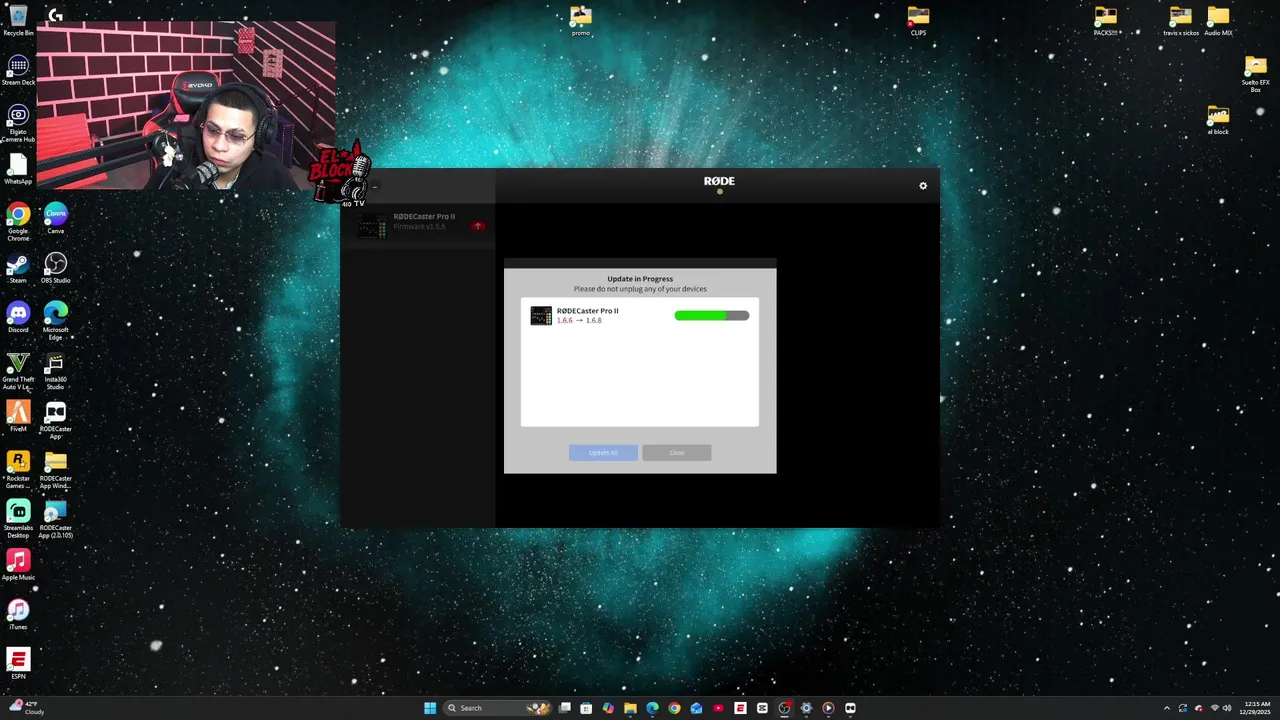Open the PACKS!!! desktop folder
Image resolution: width=1280 pixels, height=720 pixels.
[x=1105, y=20]
